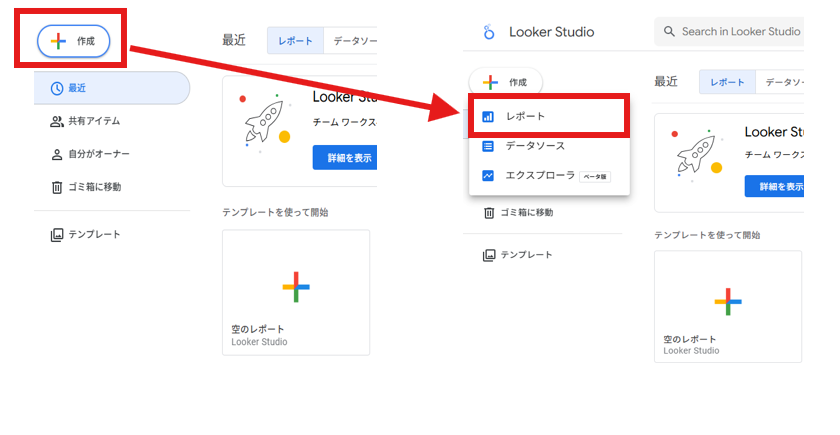
Task: Switch to the レポート tab in left screenshot
Action: [x=295, y=41]
